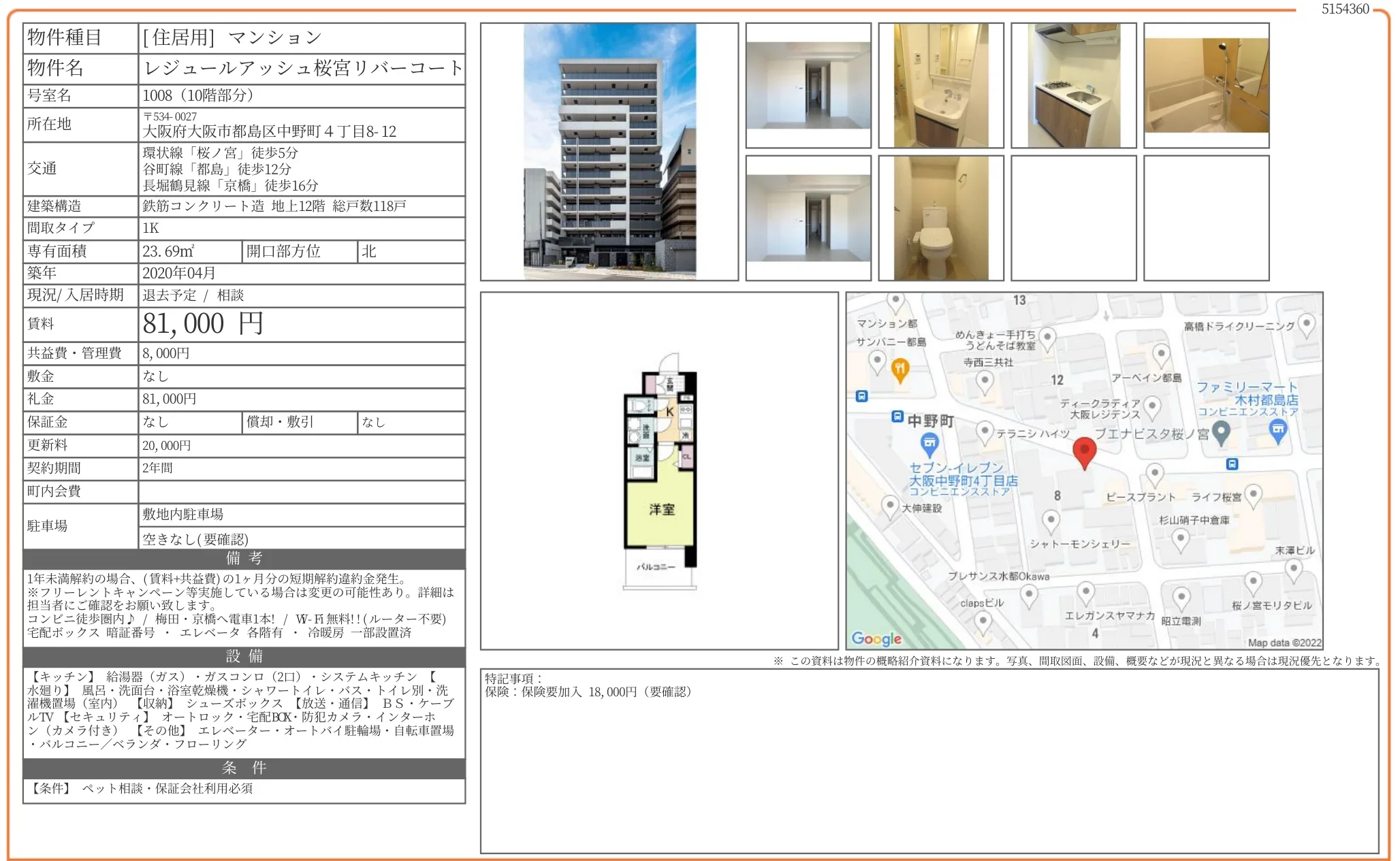
Task: Click the ブエナビスタ桜ノ宮 map pin
Action: (1222, 432)
